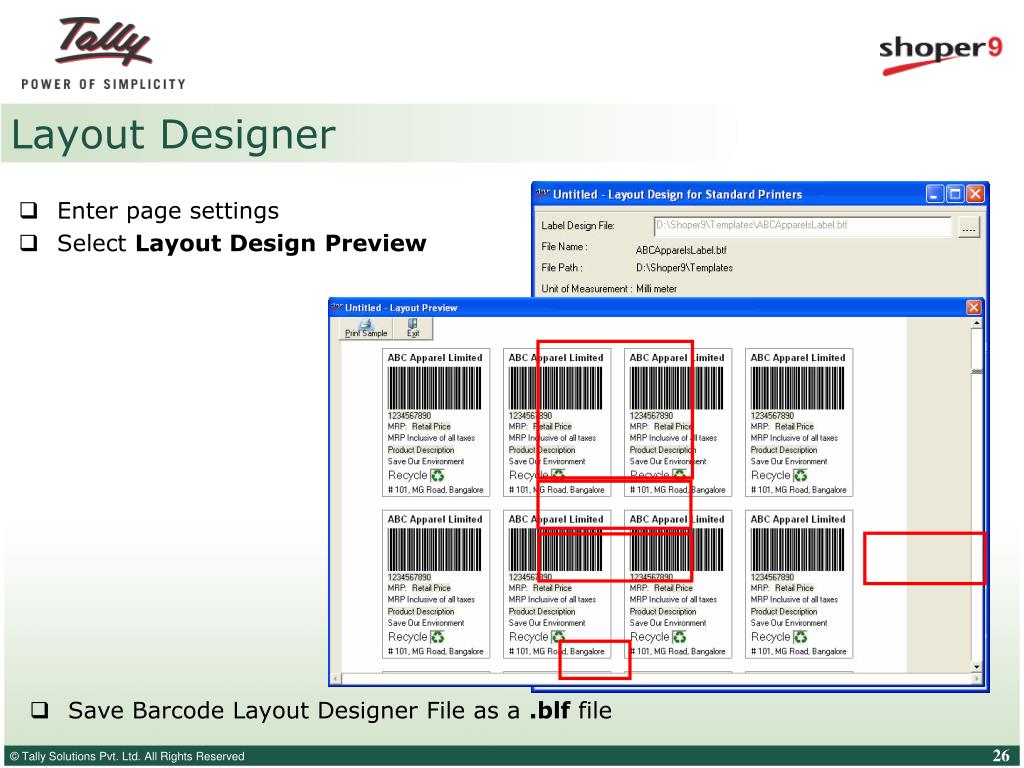This screenshot has height=768, width=1024.
Task: Click Print Sample toolbar icon
Action: tap(366, 328)
